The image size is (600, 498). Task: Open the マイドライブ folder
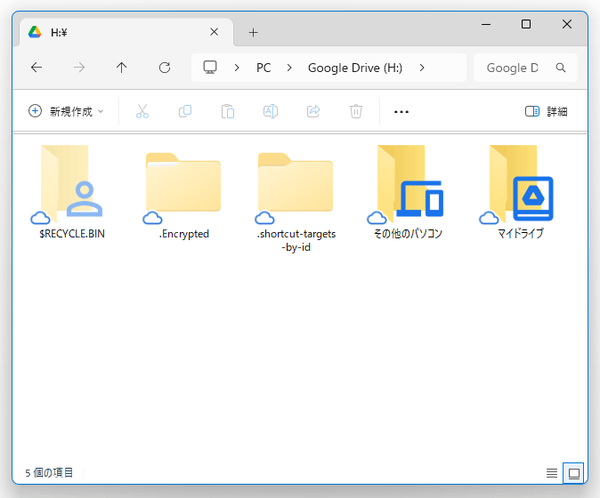[518, 186]
